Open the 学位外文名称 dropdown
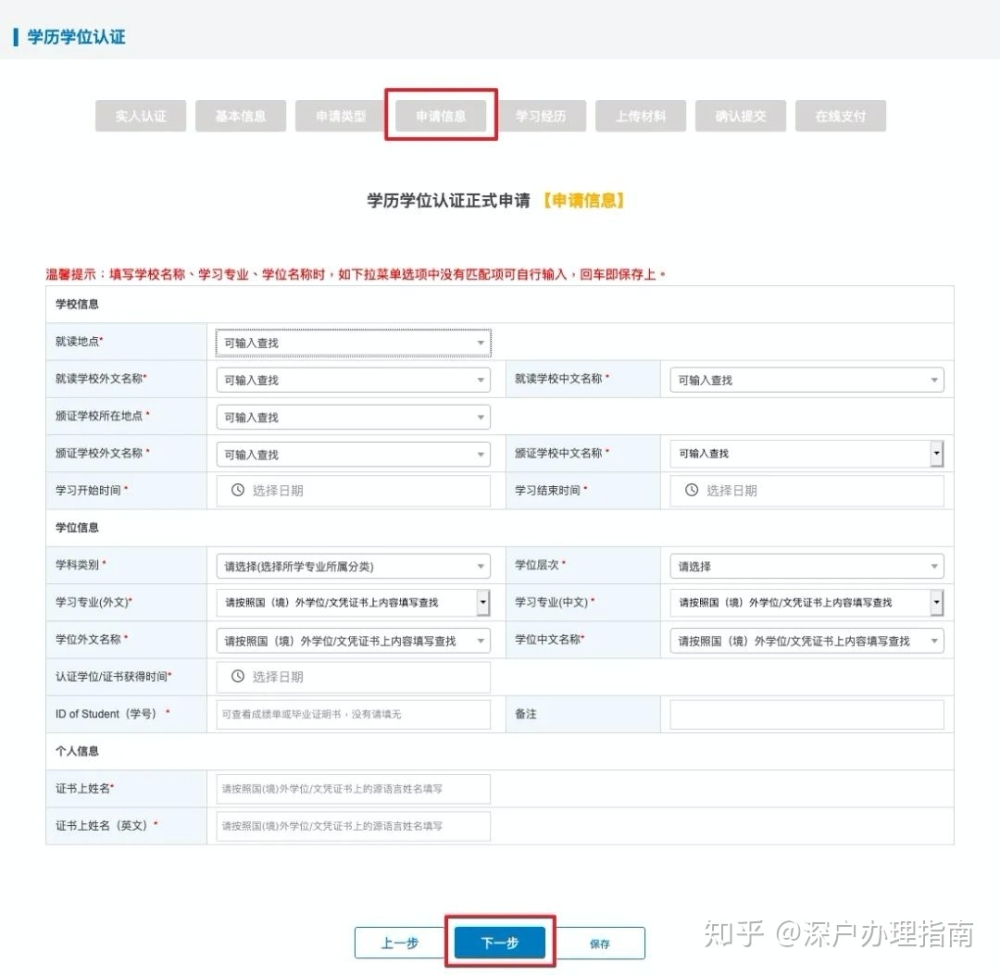This screenshot has width=1000, height=975. click(353, 641)
